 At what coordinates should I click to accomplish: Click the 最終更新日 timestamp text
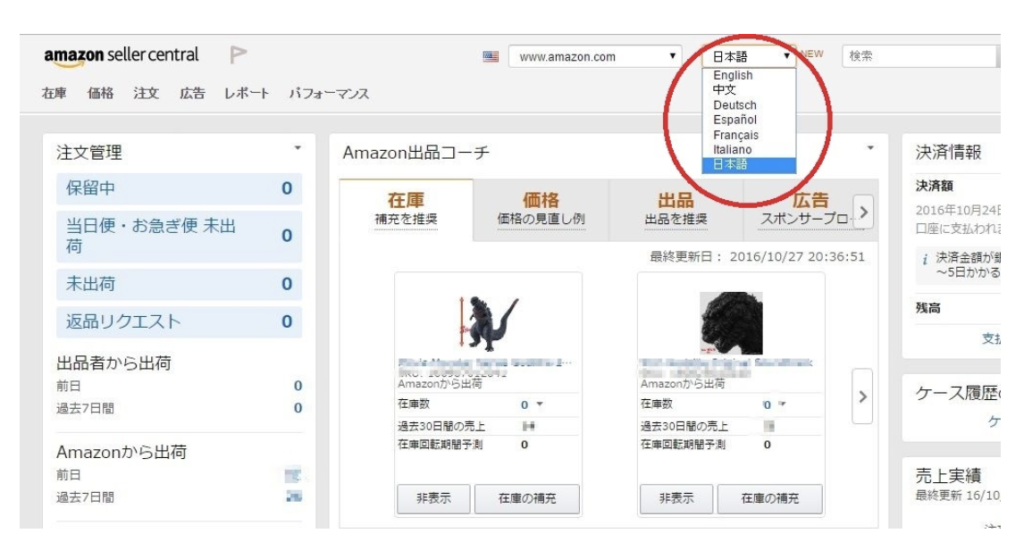click(x=757, y=257)
